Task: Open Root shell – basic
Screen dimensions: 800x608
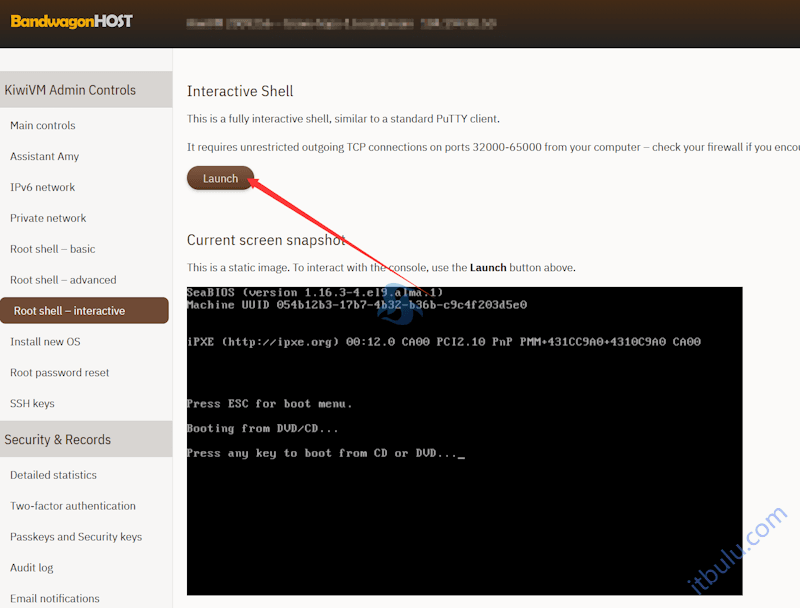Action: (52, 250)
